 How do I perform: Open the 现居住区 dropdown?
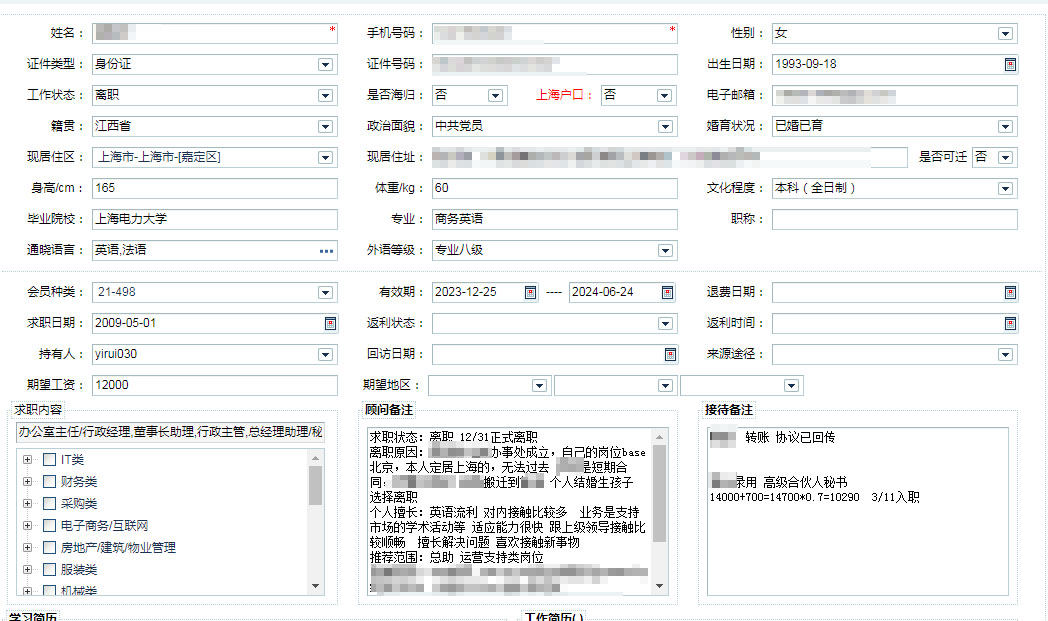click(x=325, y=158)
